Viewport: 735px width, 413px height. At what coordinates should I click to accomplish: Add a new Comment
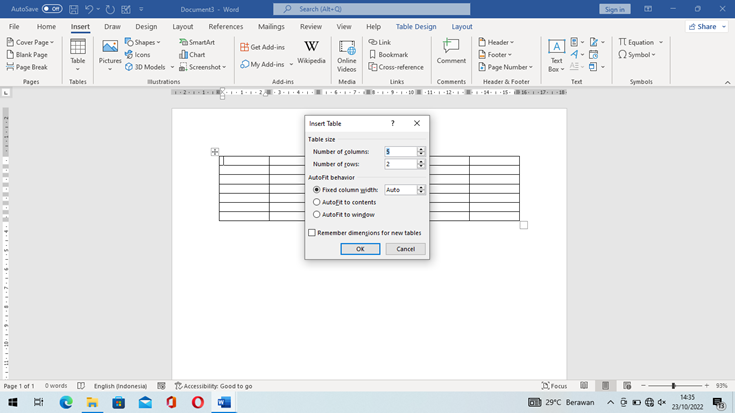(x=451, y=52)
